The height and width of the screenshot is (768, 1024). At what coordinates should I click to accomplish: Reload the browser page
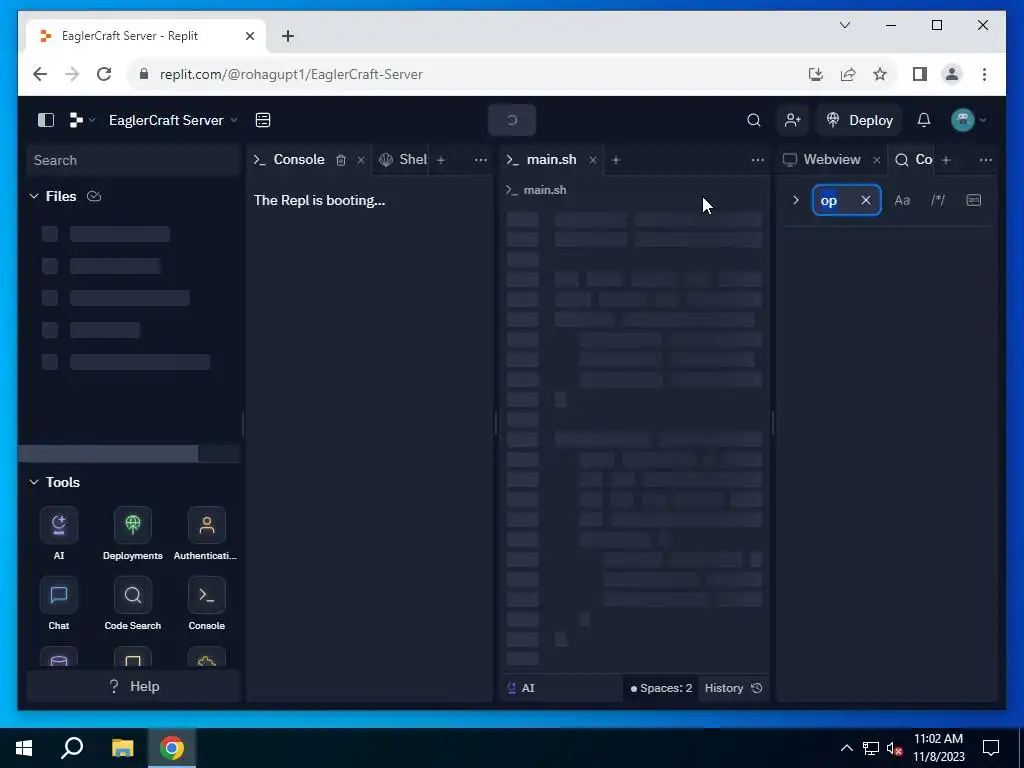tap(104, 74)
